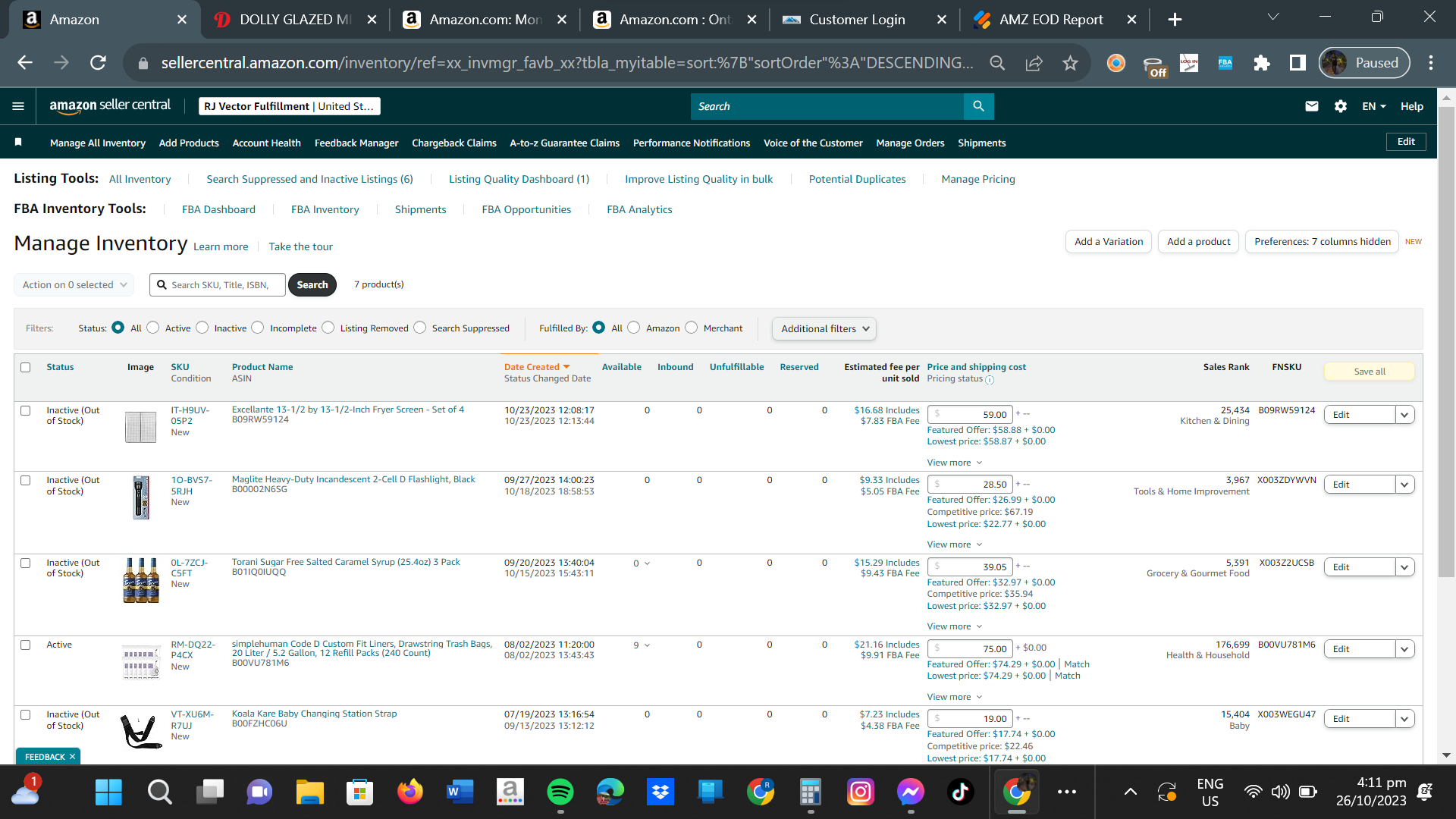Click the zoom magnifier icon in address bar
This screenshot has width=1456, height=819.
[997, 63]
